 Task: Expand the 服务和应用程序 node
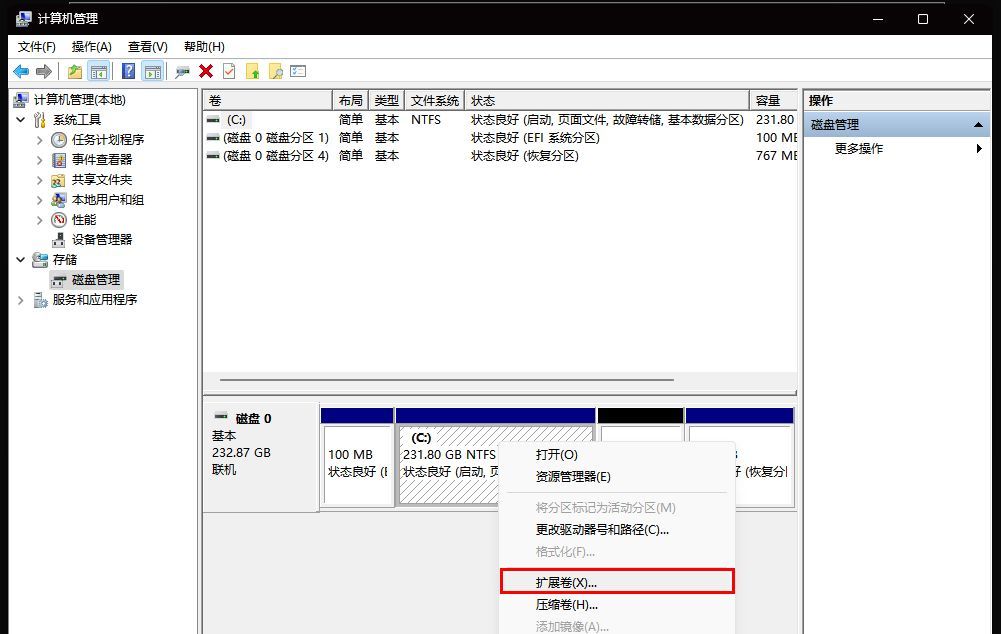(20, 300)
